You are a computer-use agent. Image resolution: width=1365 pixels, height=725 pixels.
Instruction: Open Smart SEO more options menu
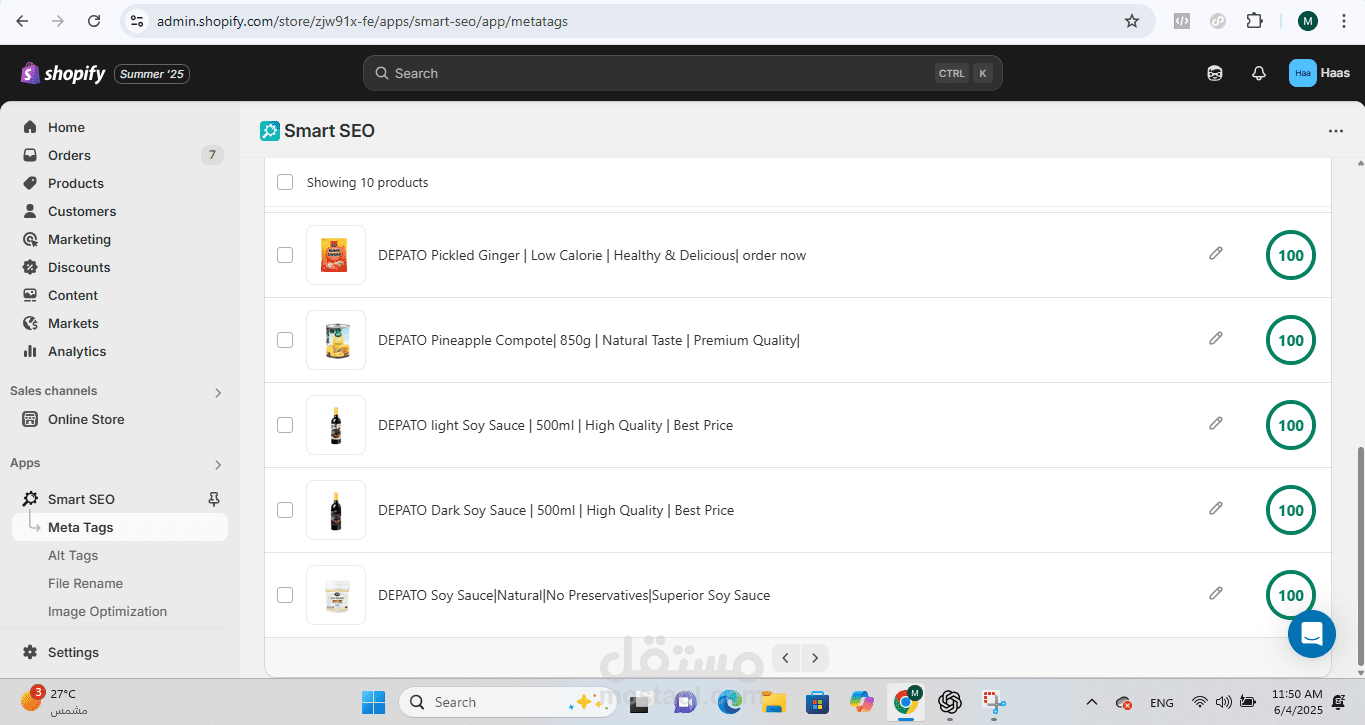(x=1336, y=131)
